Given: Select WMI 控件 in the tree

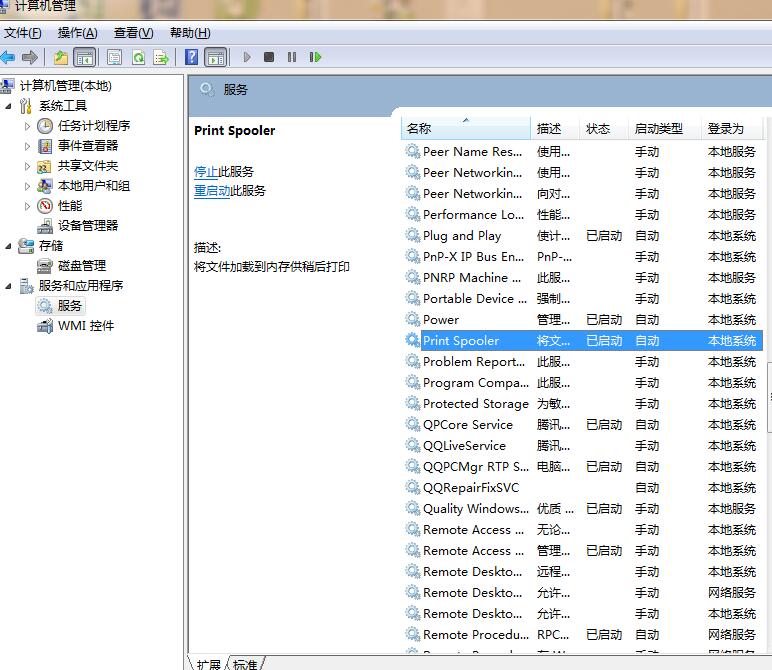Looking at the screenshot, I should [86, 326].
